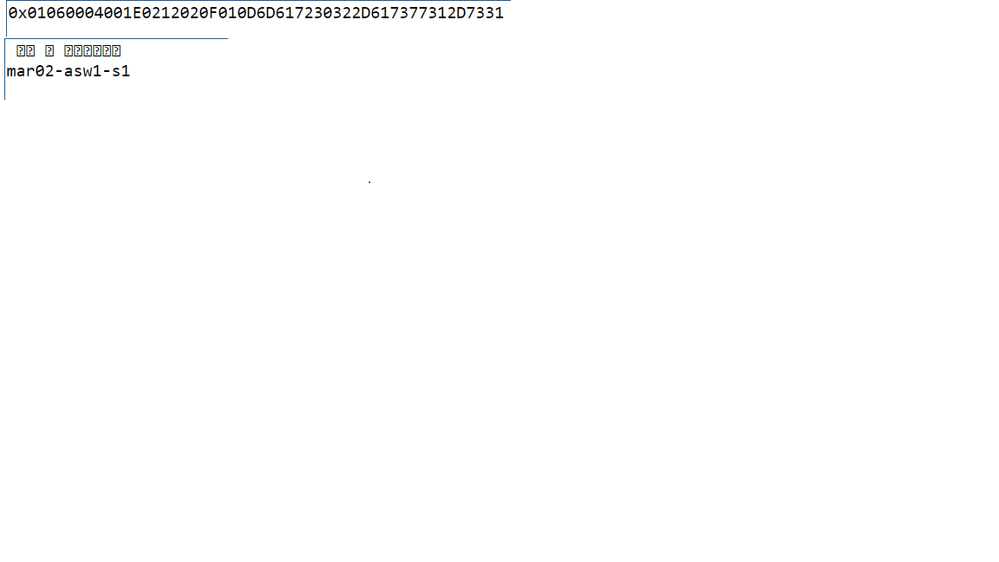Click the blue left border of the hex box
Screen dimensions: 999x562
[x=6, y=19]
